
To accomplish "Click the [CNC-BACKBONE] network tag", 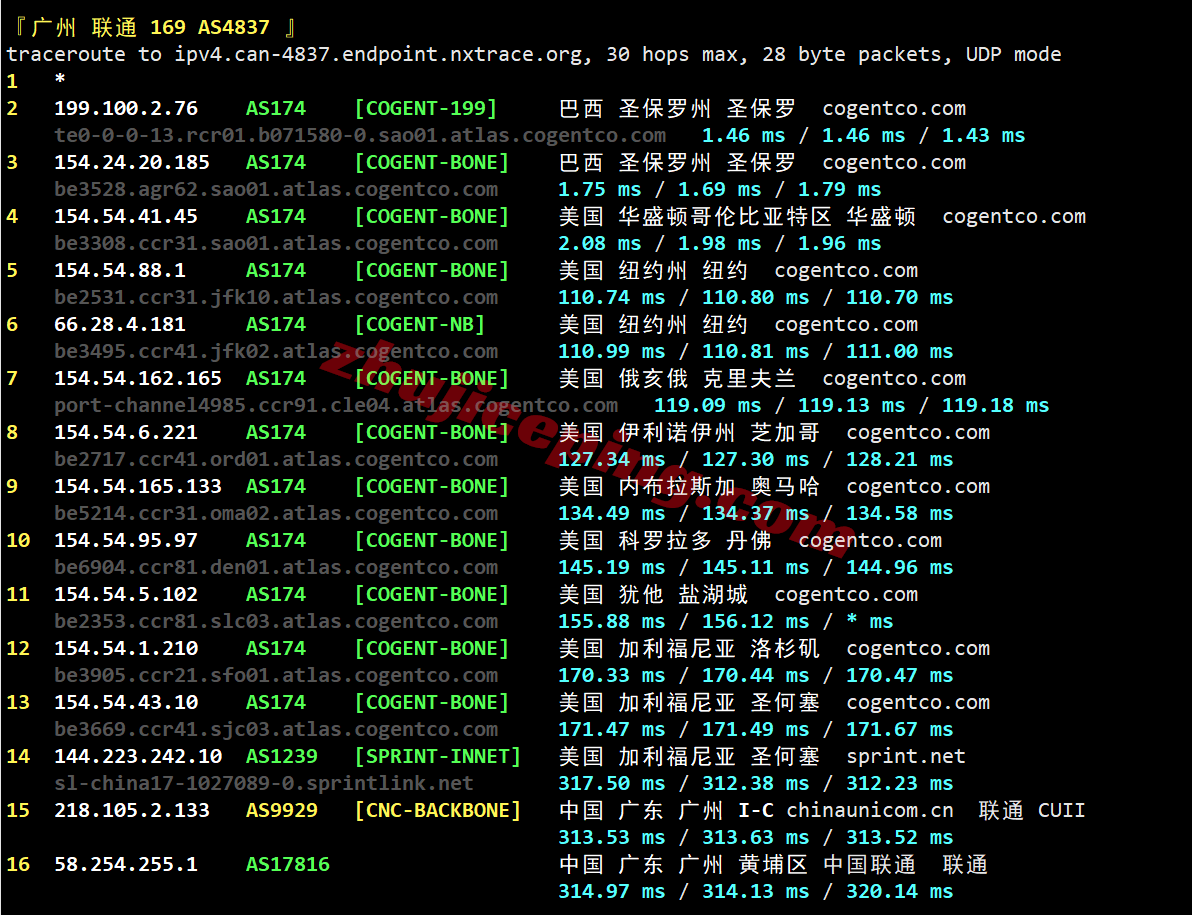I will click(x=438, y=810).
